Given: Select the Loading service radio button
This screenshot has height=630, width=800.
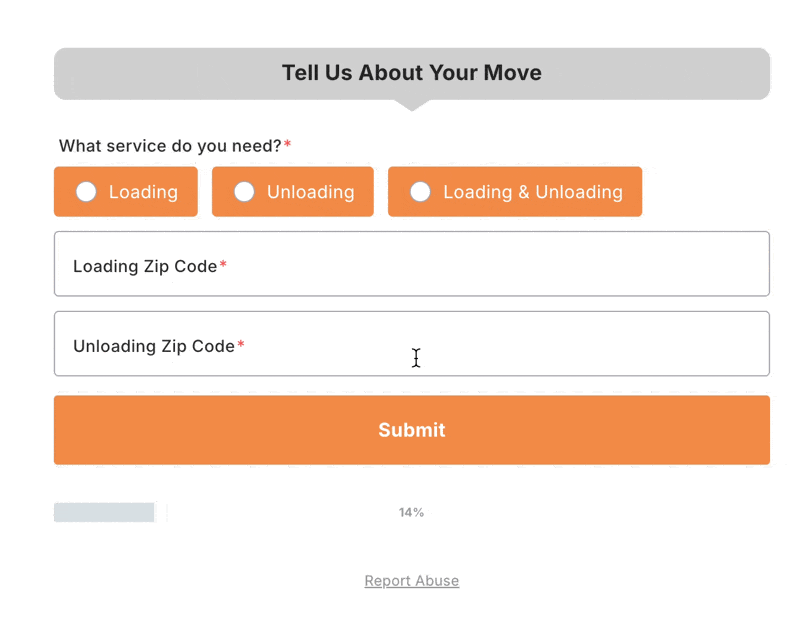Looking at the screenshot, I should [x=126, y=191].
